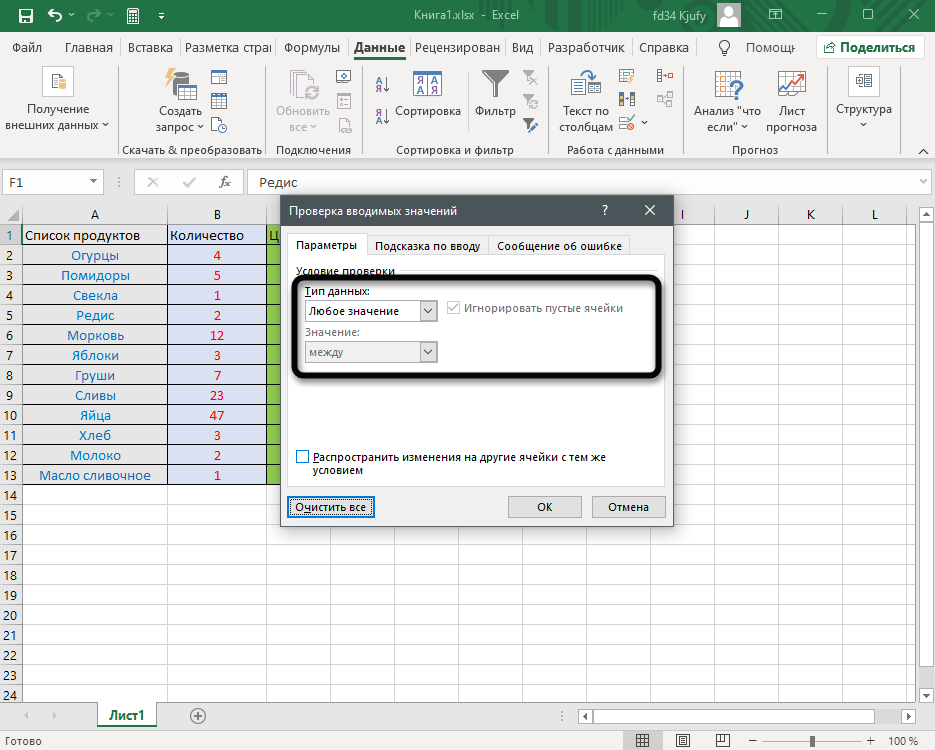Image resolution: width=935 pixels, height=750 pixels.
Task: Add a new sheet with the plus icon
Action: pos(198,715)
